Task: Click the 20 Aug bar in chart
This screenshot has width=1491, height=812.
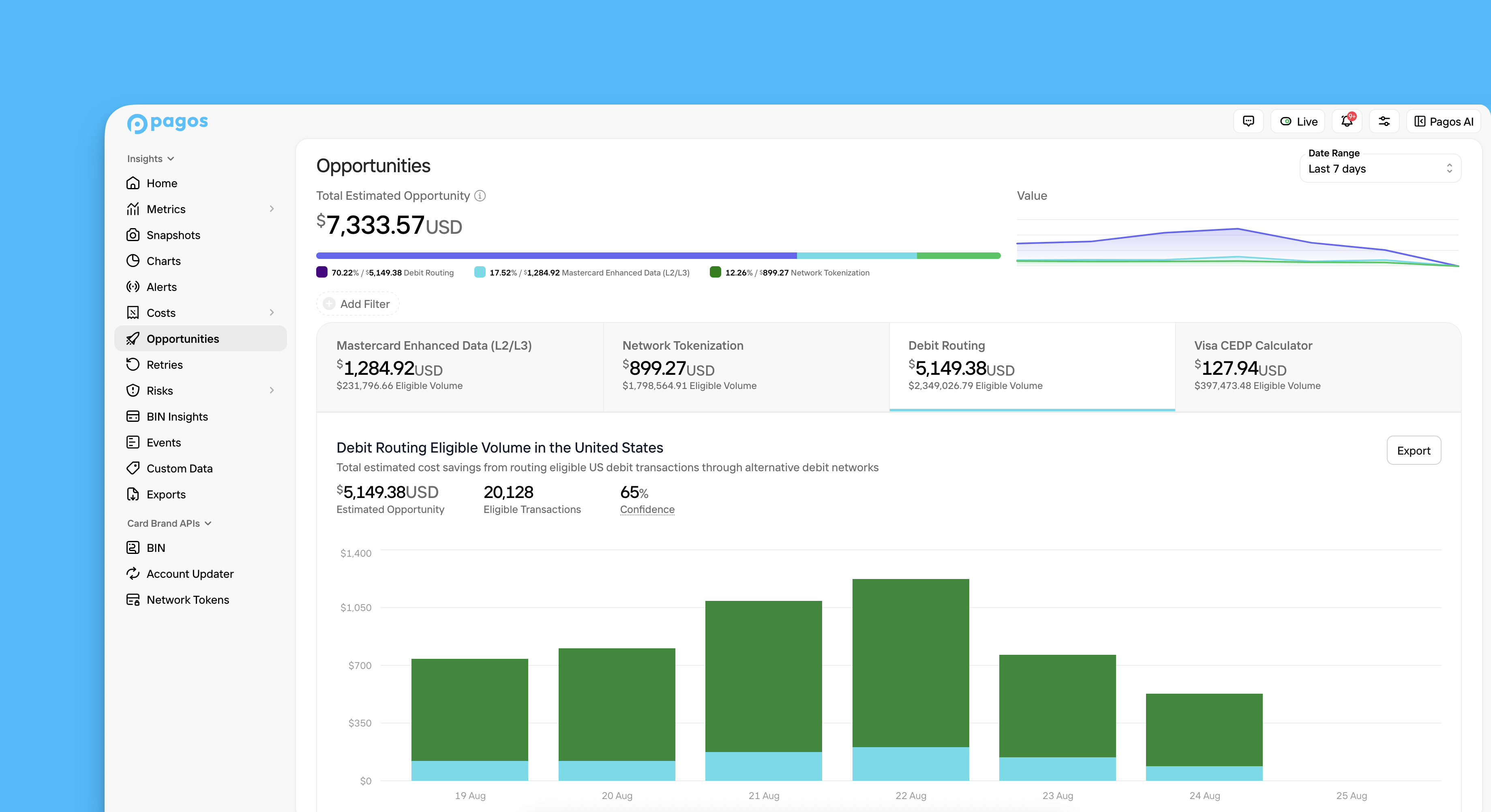Action: coord(617,714)
